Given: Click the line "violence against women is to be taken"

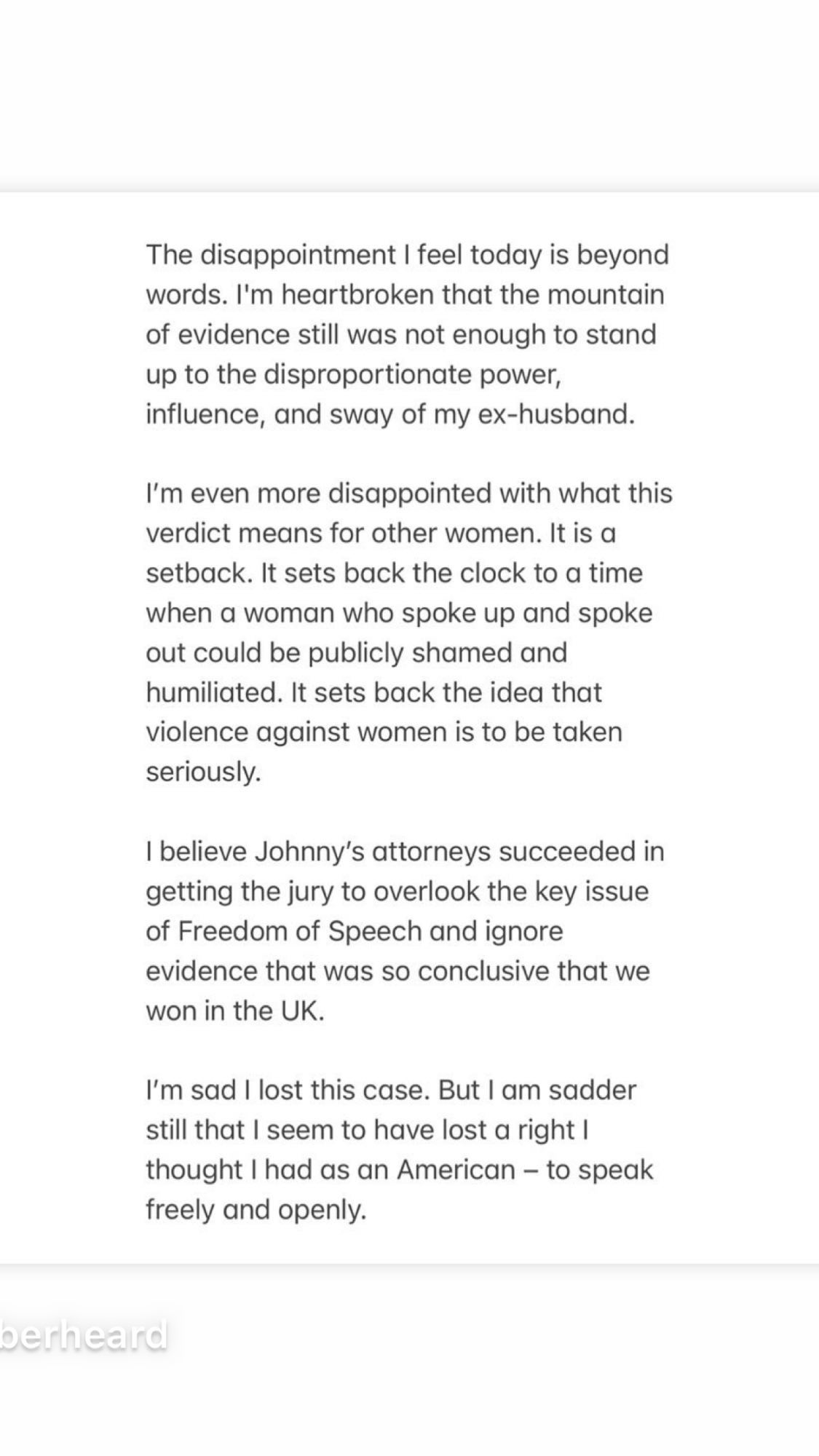Looking at the screenshot, I should [384, 732].
